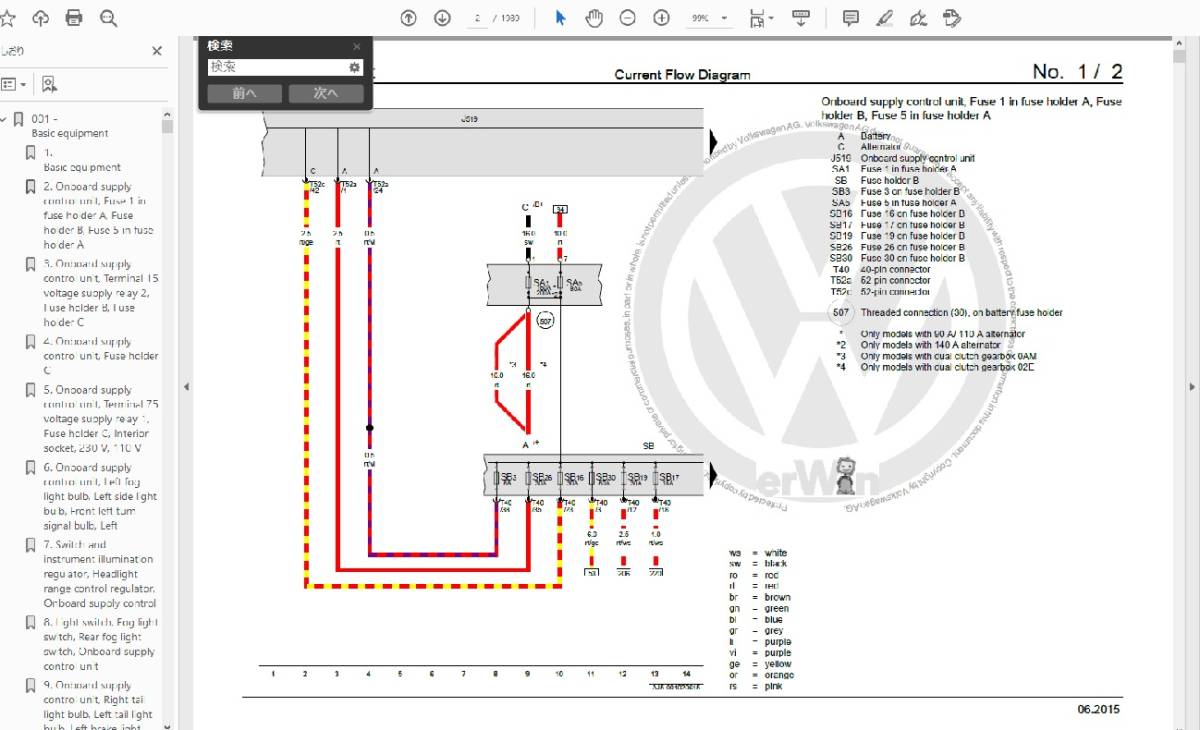Click the current page number field
The height and width of the screenshot is (730, 1200).
479,18
